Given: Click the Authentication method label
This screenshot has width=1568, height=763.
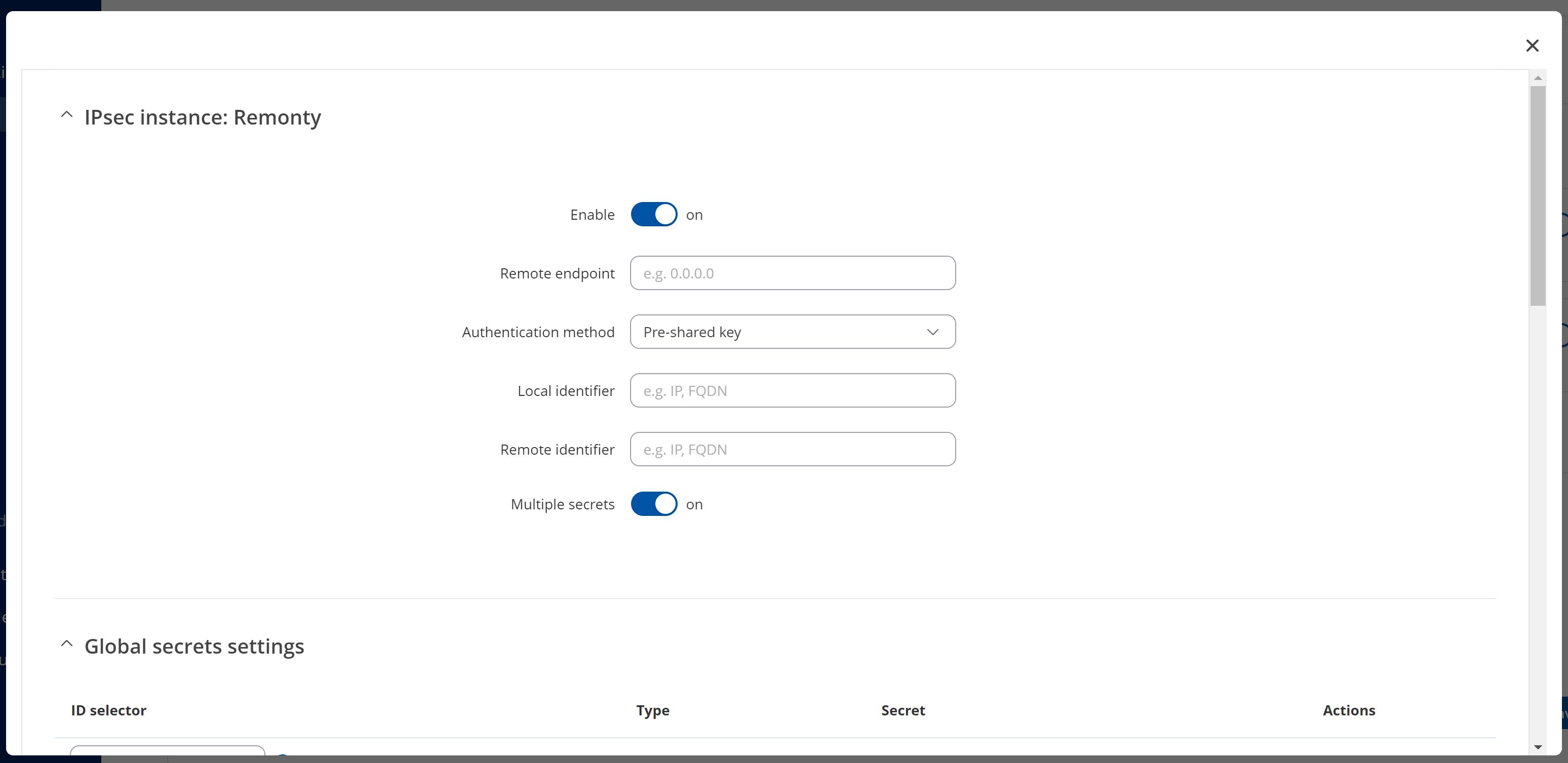Looking at the screenshot, I should (538, 332).
